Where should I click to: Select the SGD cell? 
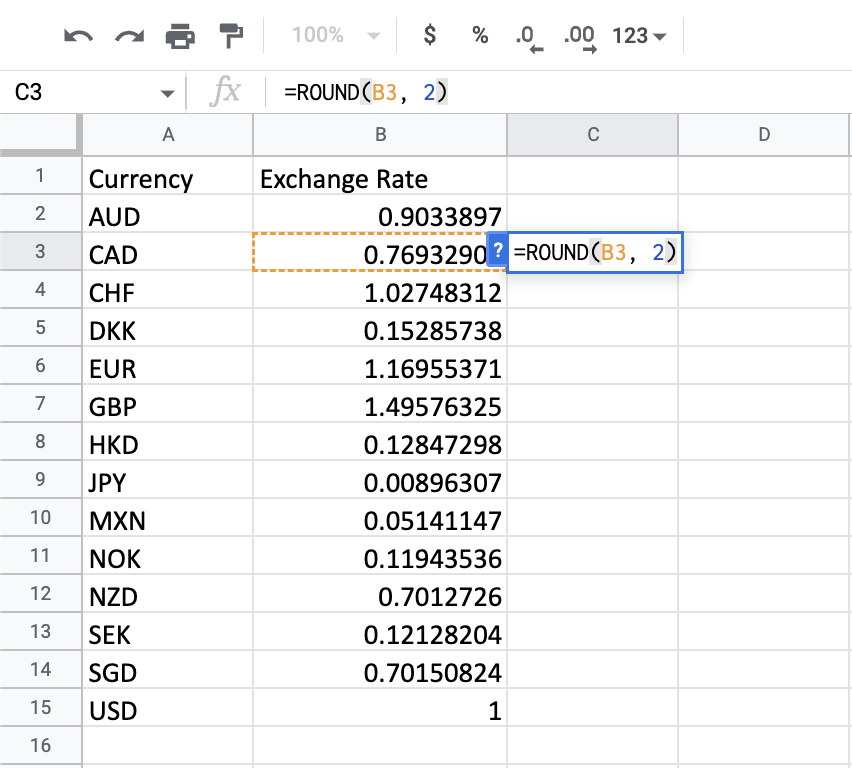pos(168,670)
